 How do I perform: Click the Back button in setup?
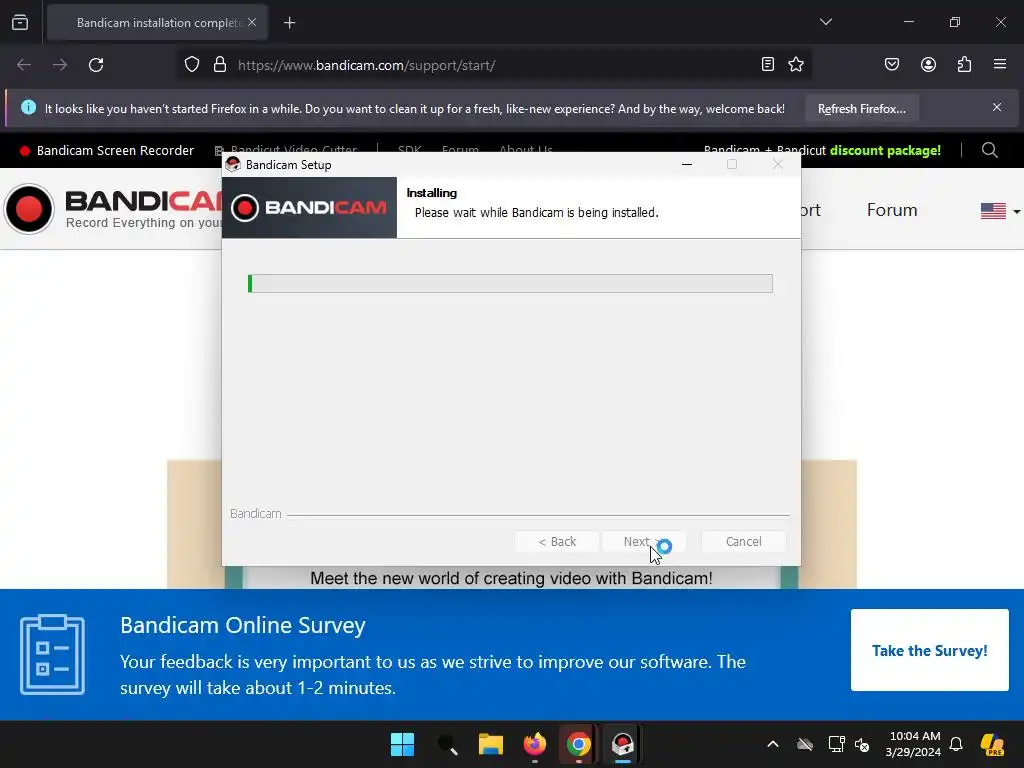[557, 541]
